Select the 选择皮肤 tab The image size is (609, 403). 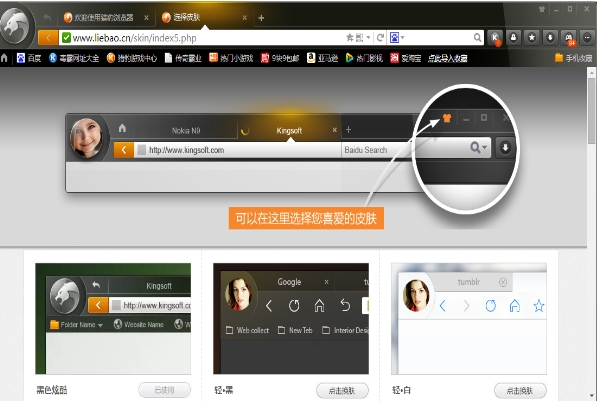[x=204, y=17]
